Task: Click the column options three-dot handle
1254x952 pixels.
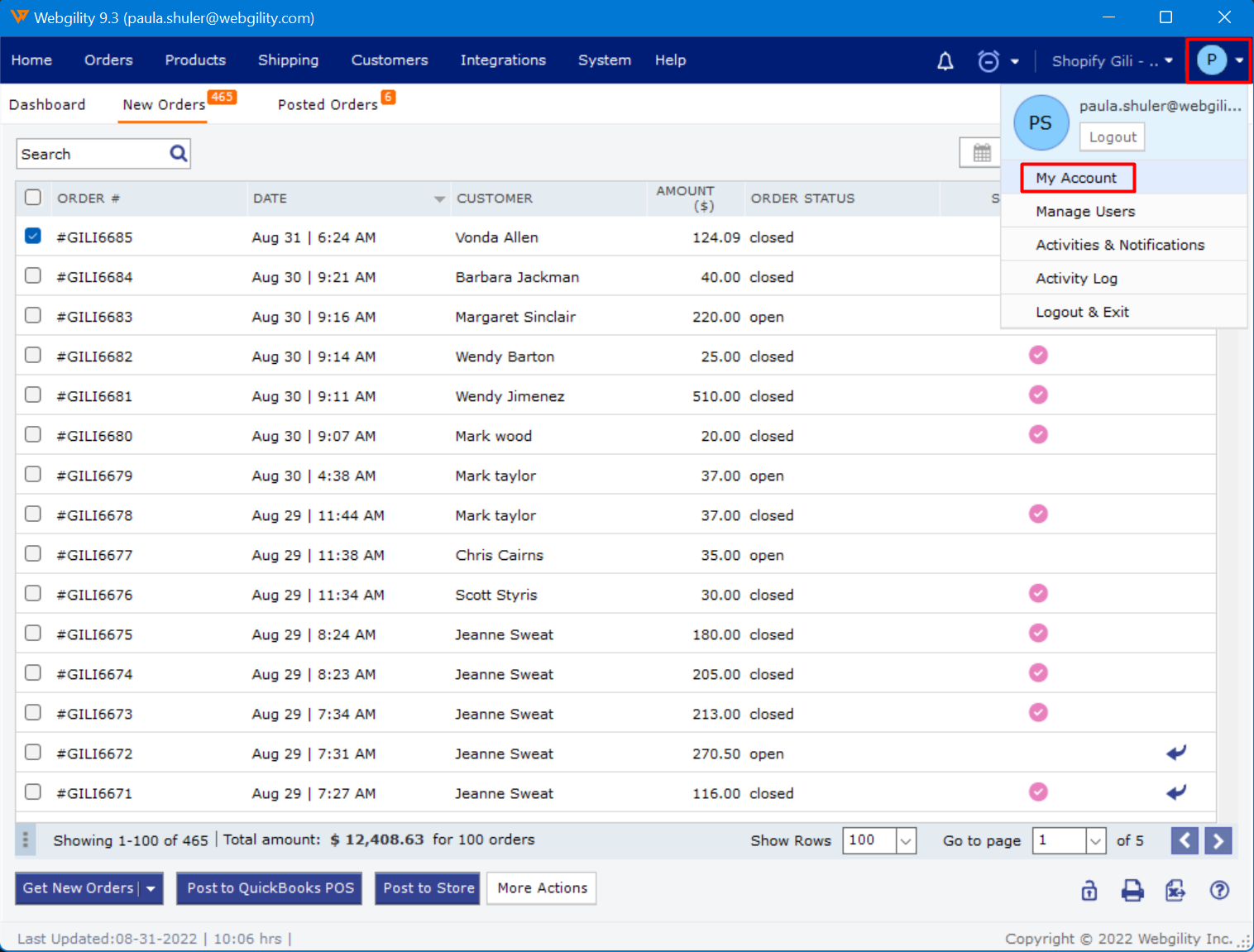Action: (26, 840)
